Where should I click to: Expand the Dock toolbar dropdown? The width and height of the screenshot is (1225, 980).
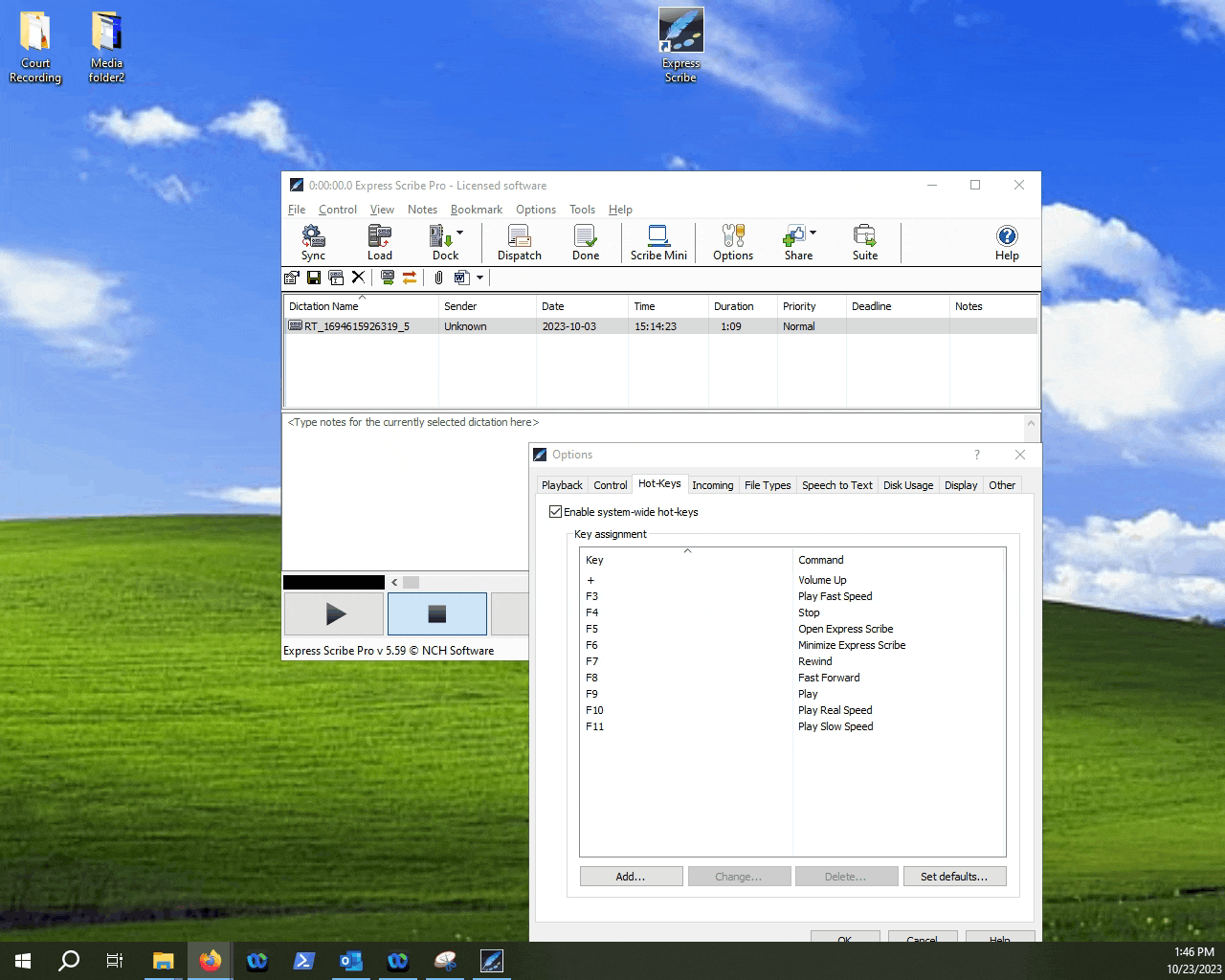point(459,233)
